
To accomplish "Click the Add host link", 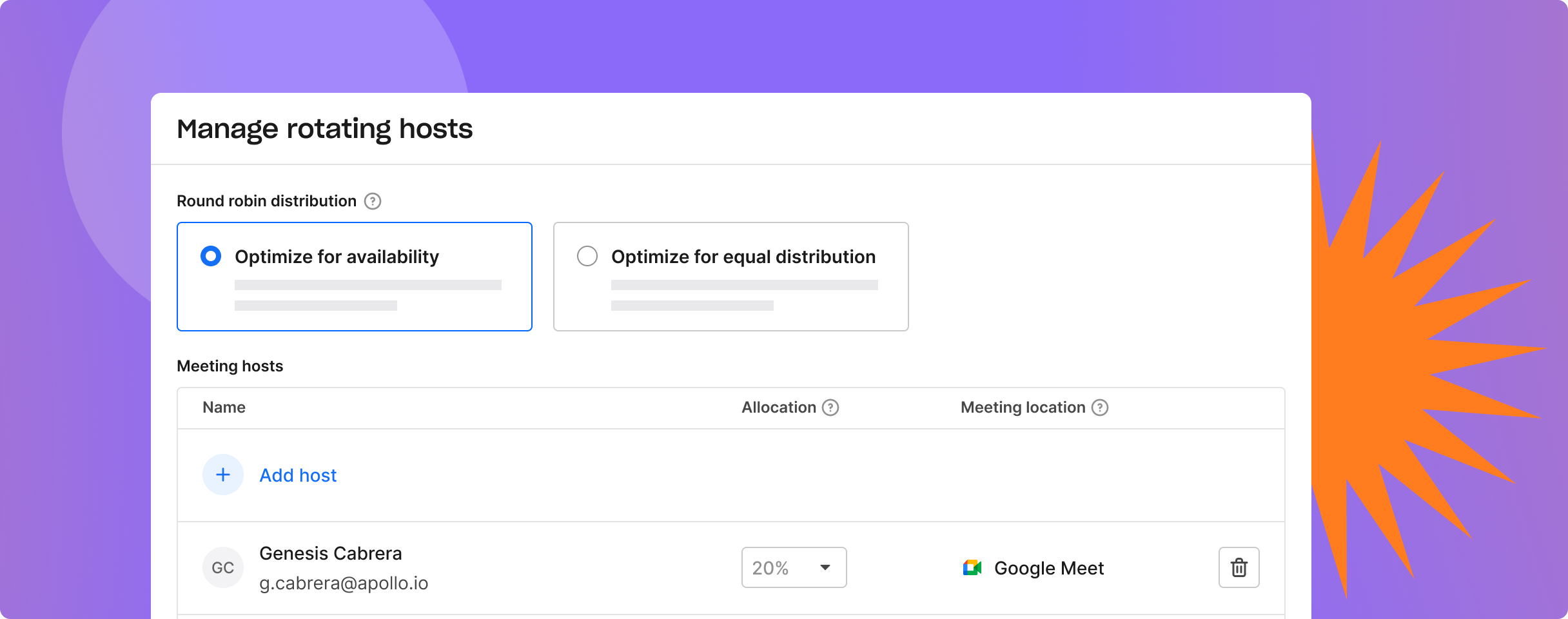I will (x=298, y=475).
